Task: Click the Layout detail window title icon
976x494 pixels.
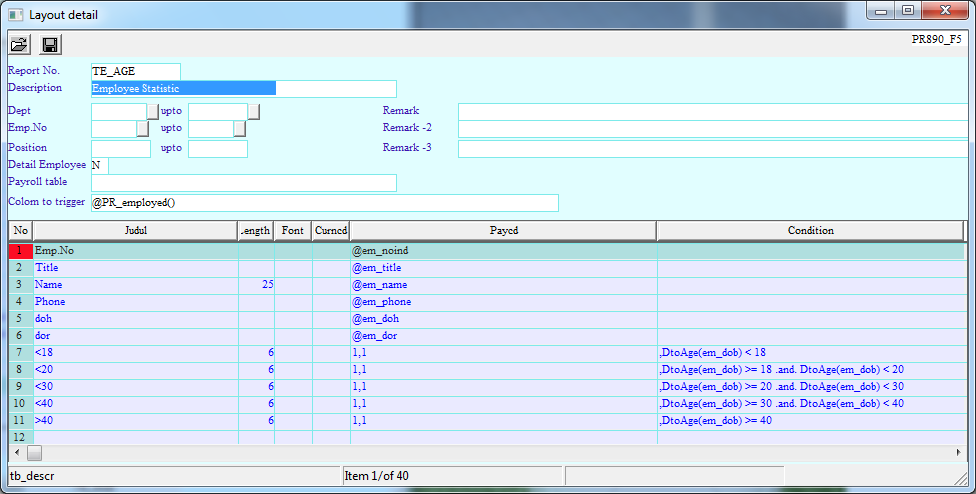Action: 14,15
